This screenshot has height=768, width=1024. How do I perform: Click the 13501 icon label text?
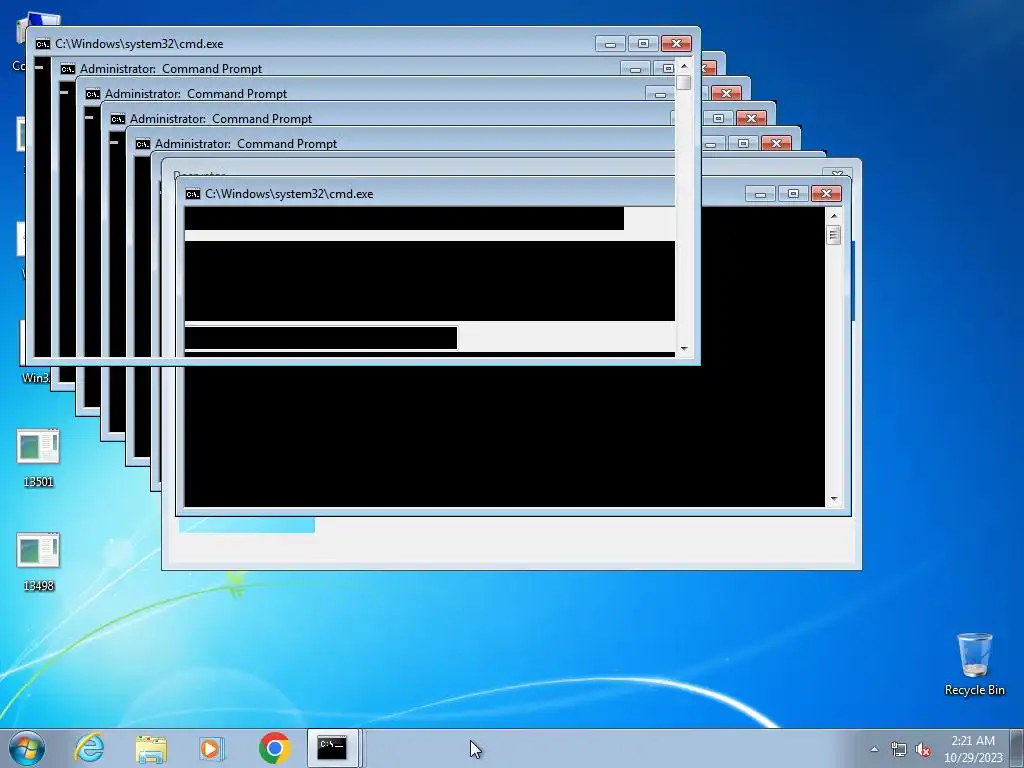[x=38, y=482]
